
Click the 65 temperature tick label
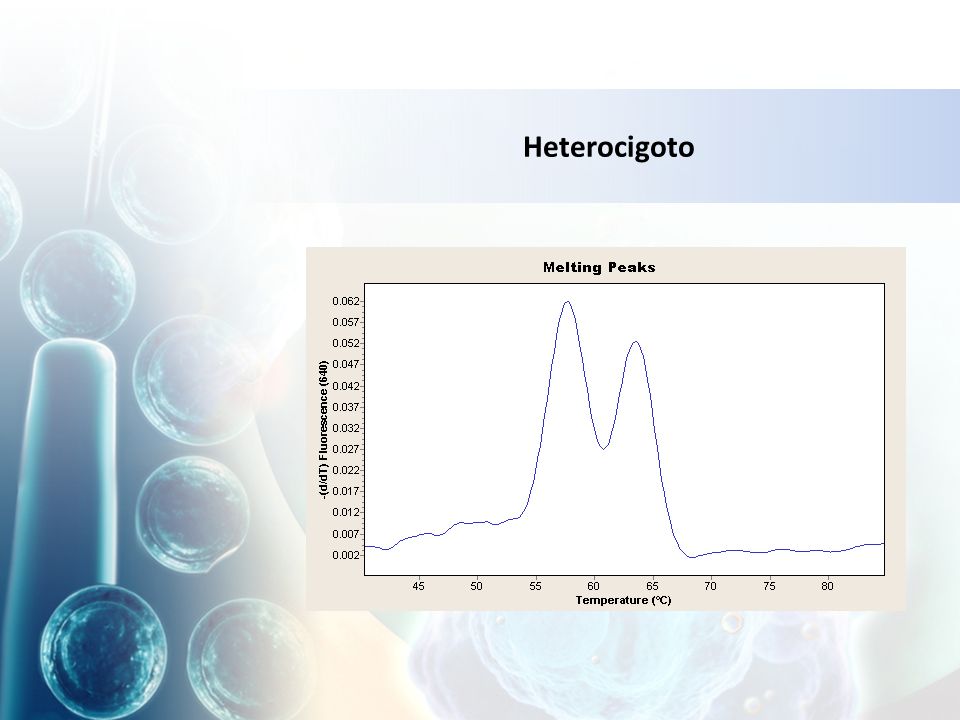point(652,586)
